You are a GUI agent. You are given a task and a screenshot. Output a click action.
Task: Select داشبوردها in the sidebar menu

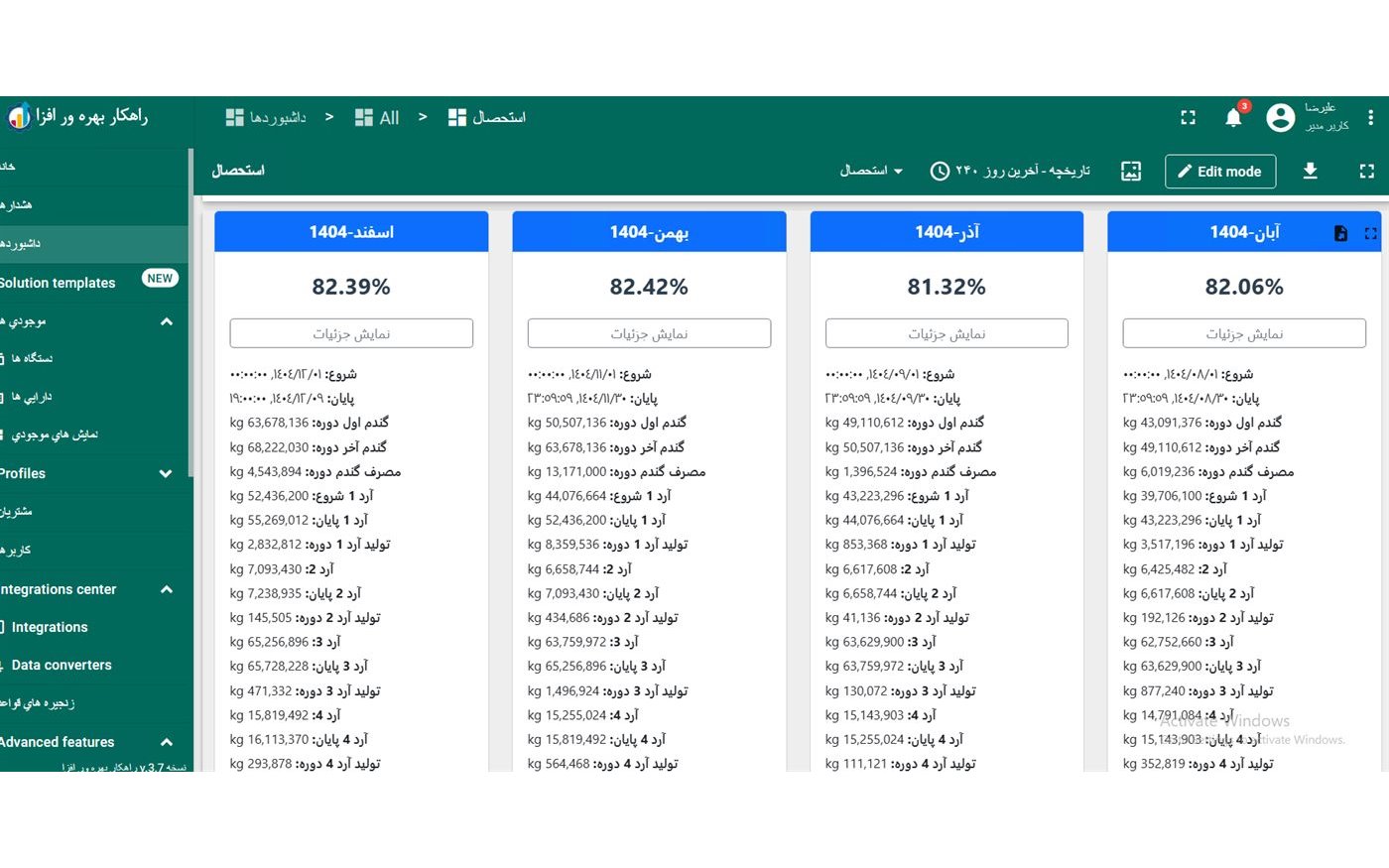pos(94,243)
